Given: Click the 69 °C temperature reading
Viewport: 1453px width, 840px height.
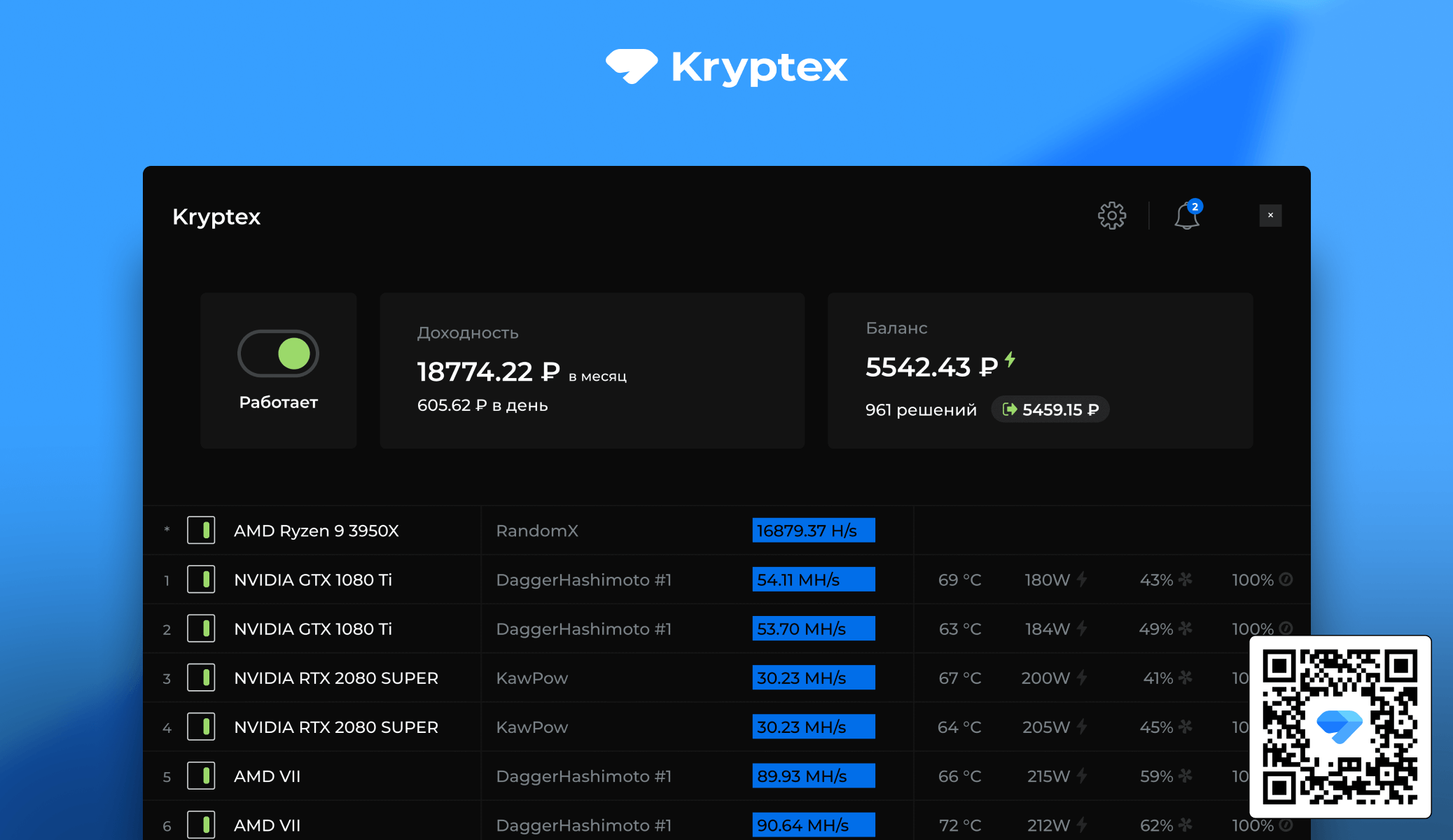Looking at the screenshot, I should [x=959, y=580].
